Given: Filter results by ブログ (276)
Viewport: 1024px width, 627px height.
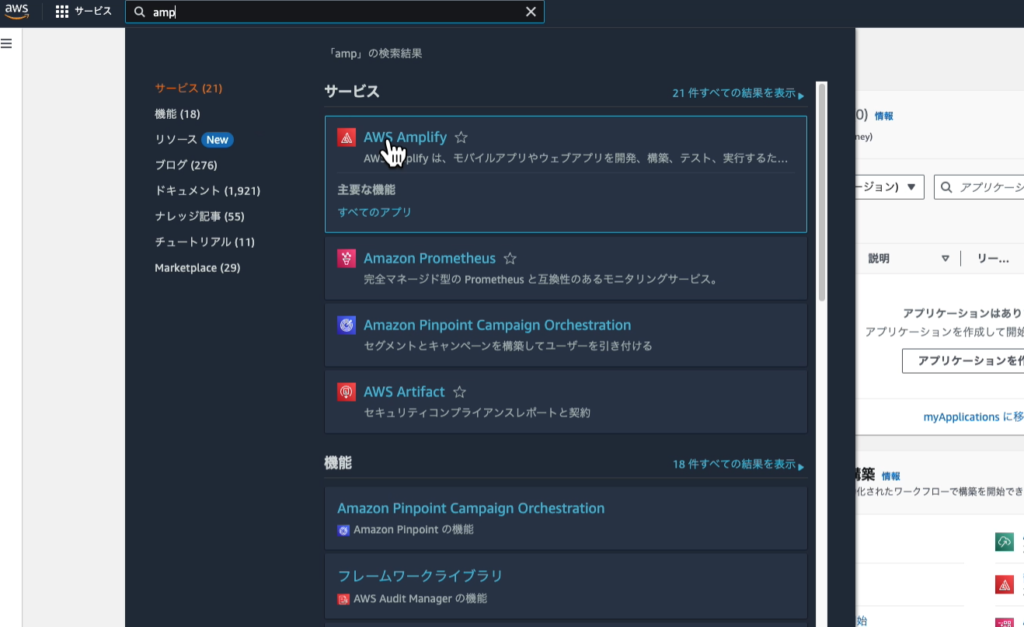Looking at the screenshot, I should coord(185,165).
